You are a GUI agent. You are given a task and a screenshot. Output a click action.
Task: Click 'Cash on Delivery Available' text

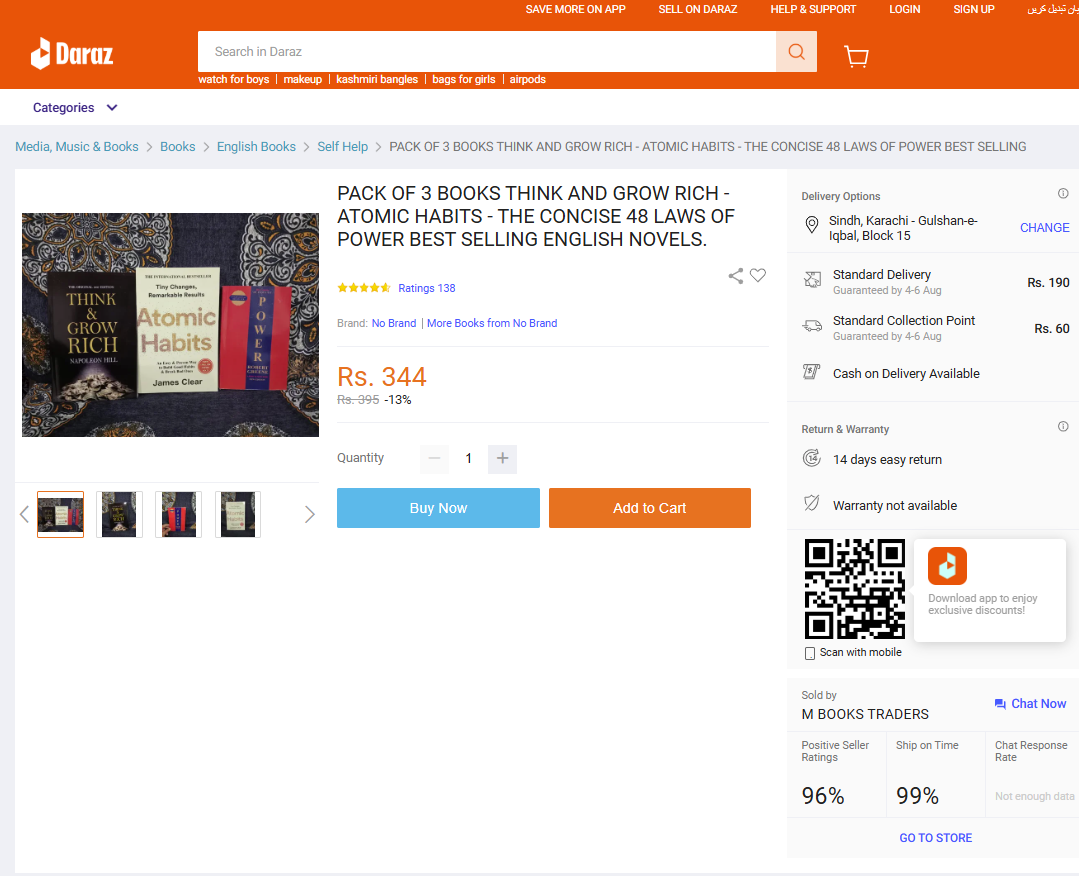pos(906,374)
